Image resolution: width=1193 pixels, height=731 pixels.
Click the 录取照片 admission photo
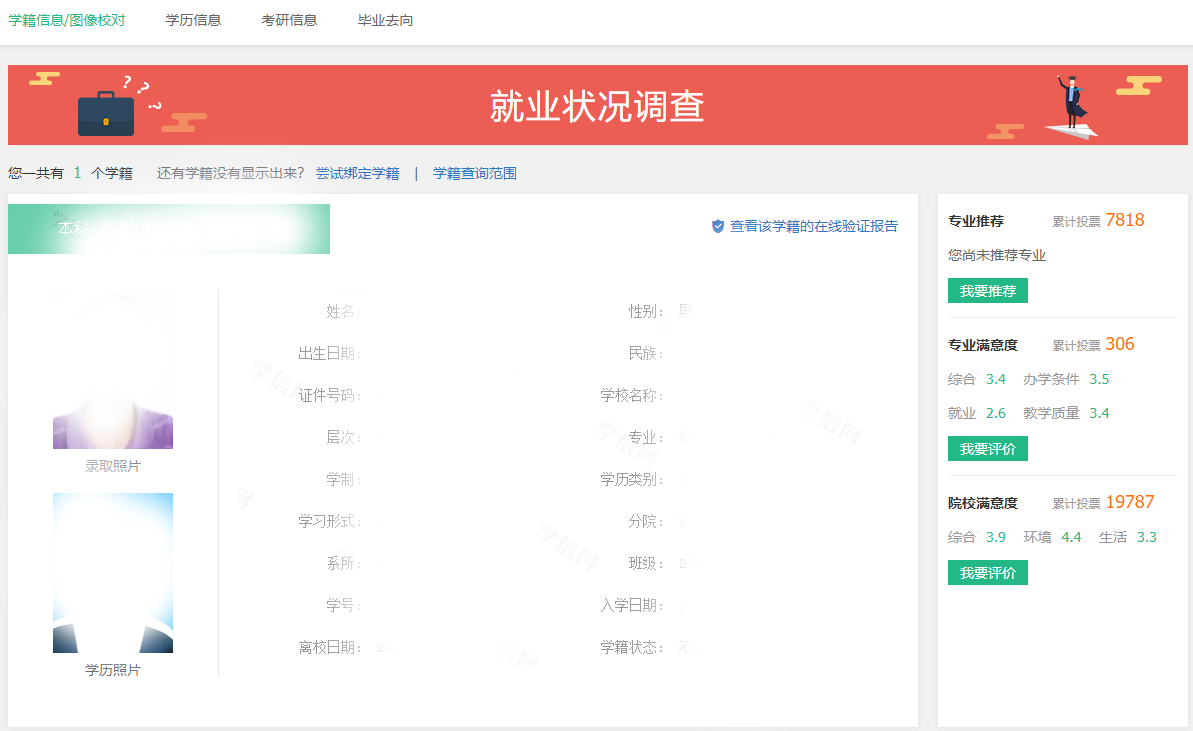point(112,369)
